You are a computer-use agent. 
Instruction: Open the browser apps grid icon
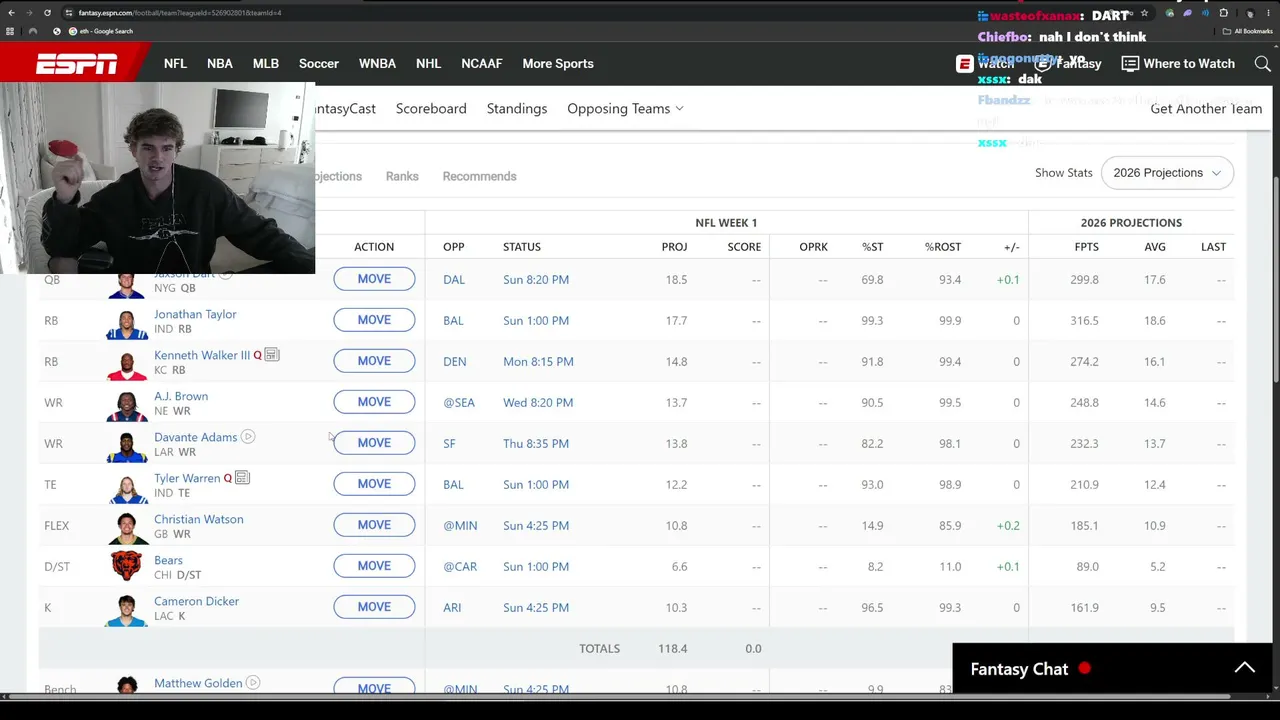[10, 31]
